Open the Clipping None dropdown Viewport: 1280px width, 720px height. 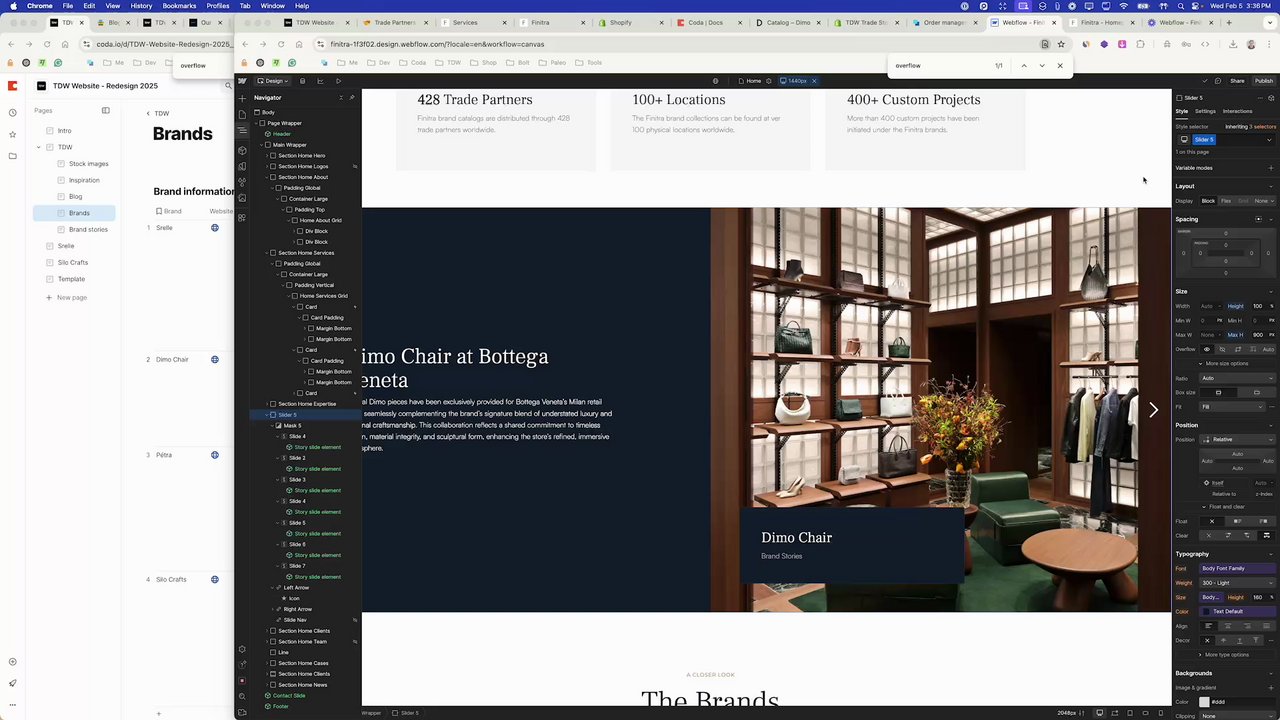(x=1237, y=716)
